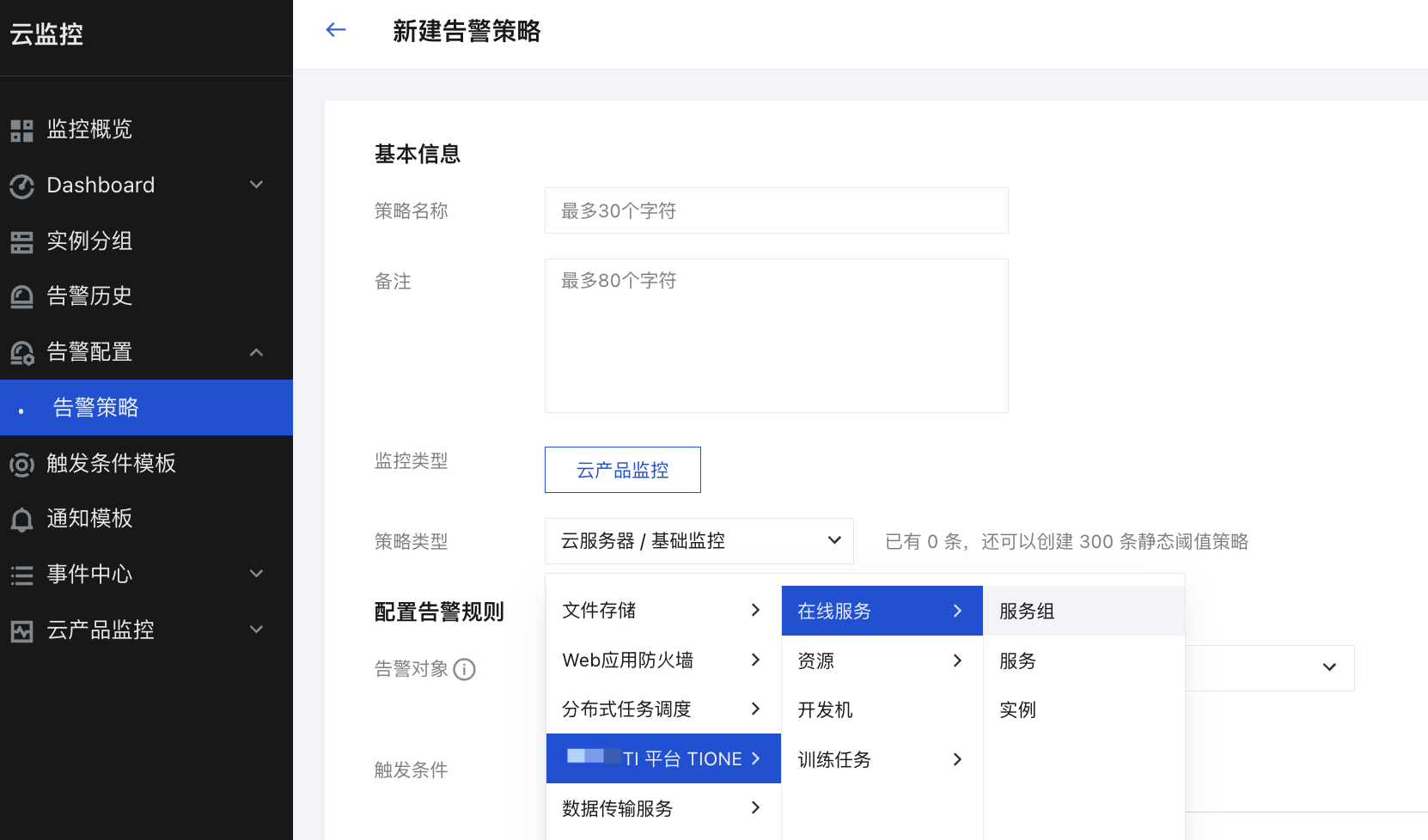This screenshot has height=840, width=1428.
Task: Click the Dashboard gauge icon
Action: click(21, 186)
